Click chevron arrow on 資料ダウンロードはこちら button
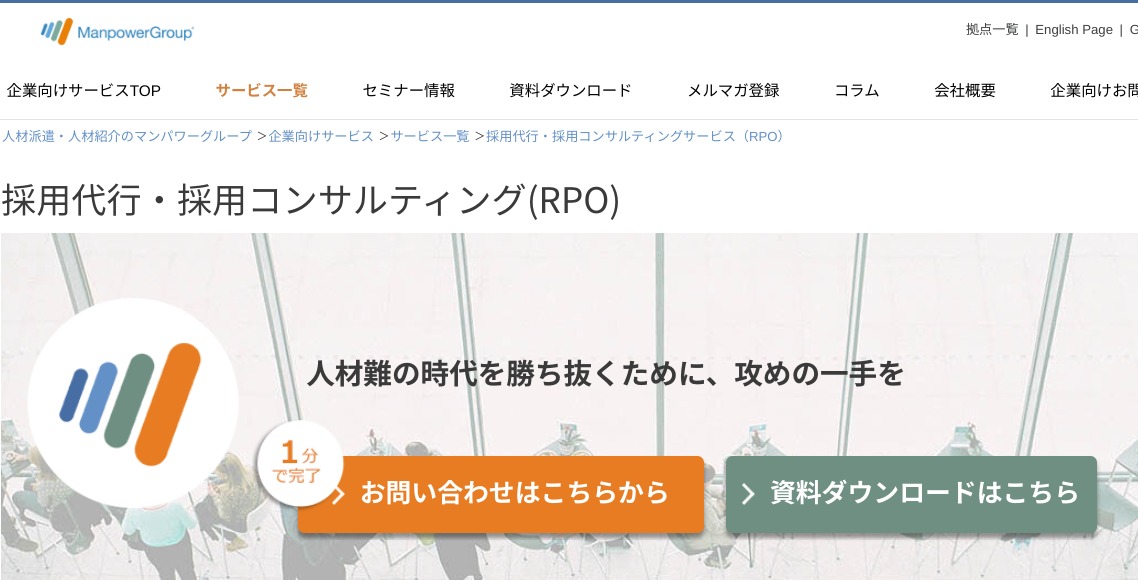This screenshot has height=580, width=1138. [x=748, y=494]
